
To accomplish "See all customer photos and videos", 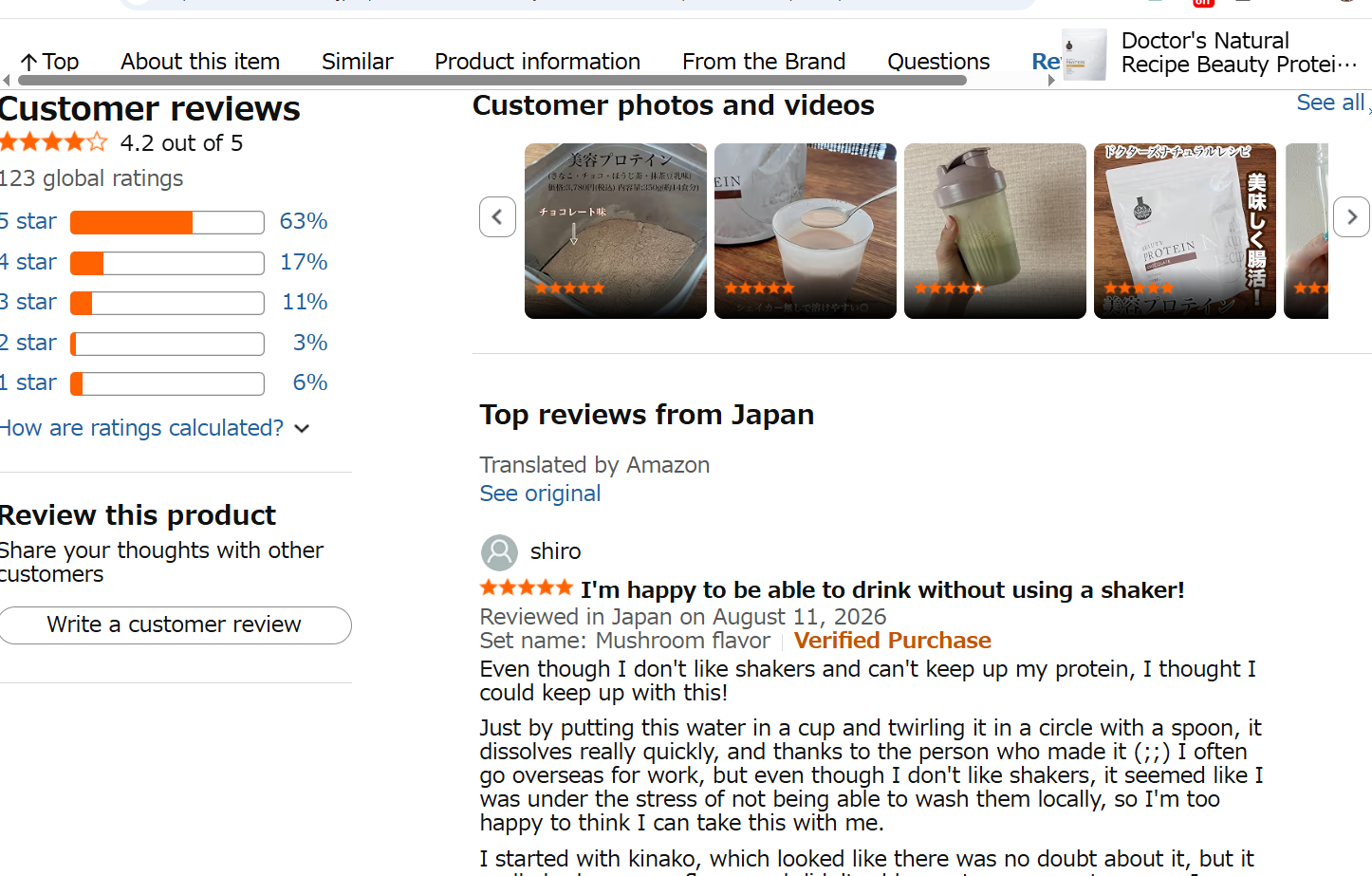I will pyautogui.click(x=1330, y=103).
